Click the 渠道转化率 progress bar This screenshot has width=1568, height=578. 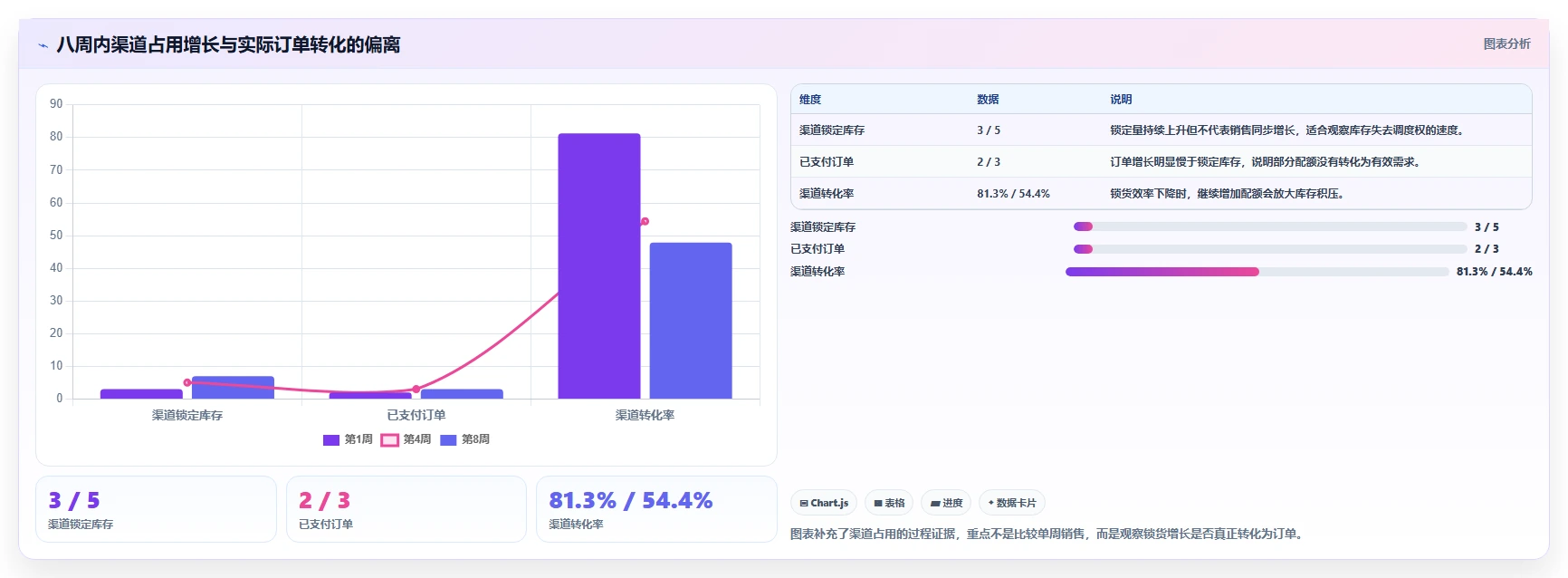[1257, 272]
